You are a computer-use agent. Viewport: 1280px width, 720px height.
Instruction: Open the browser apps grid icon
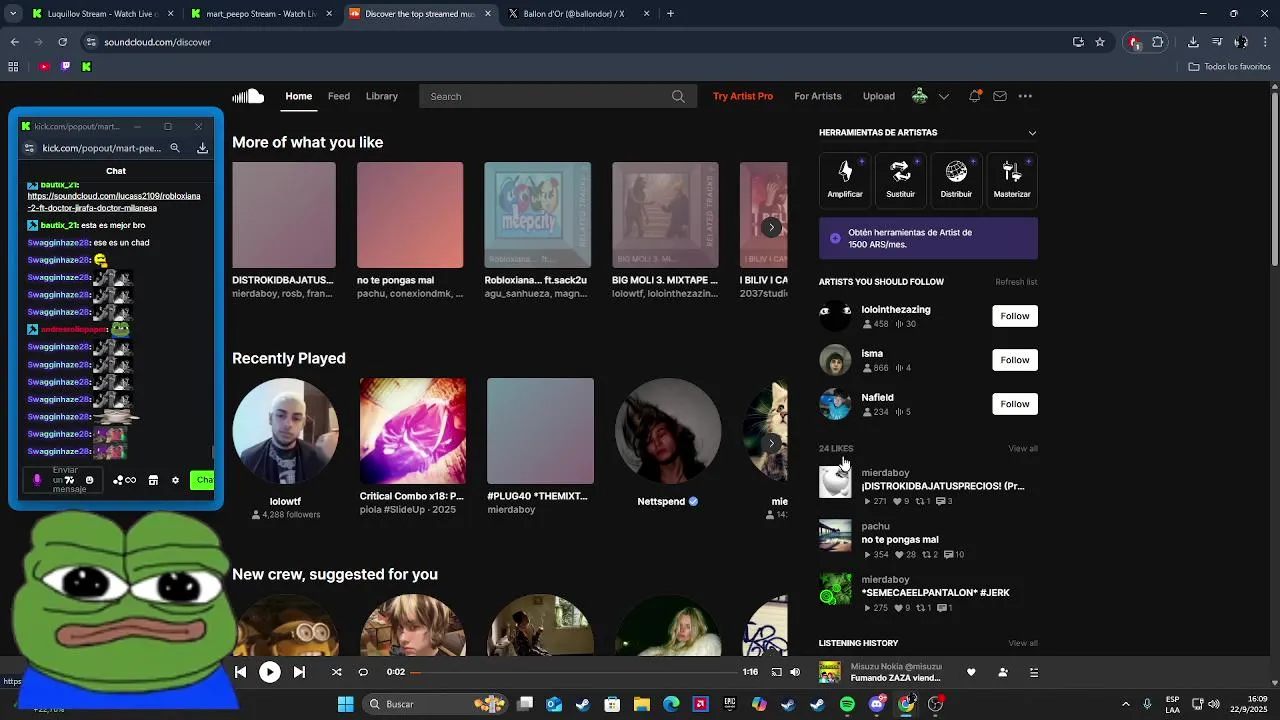pos(13,67)
